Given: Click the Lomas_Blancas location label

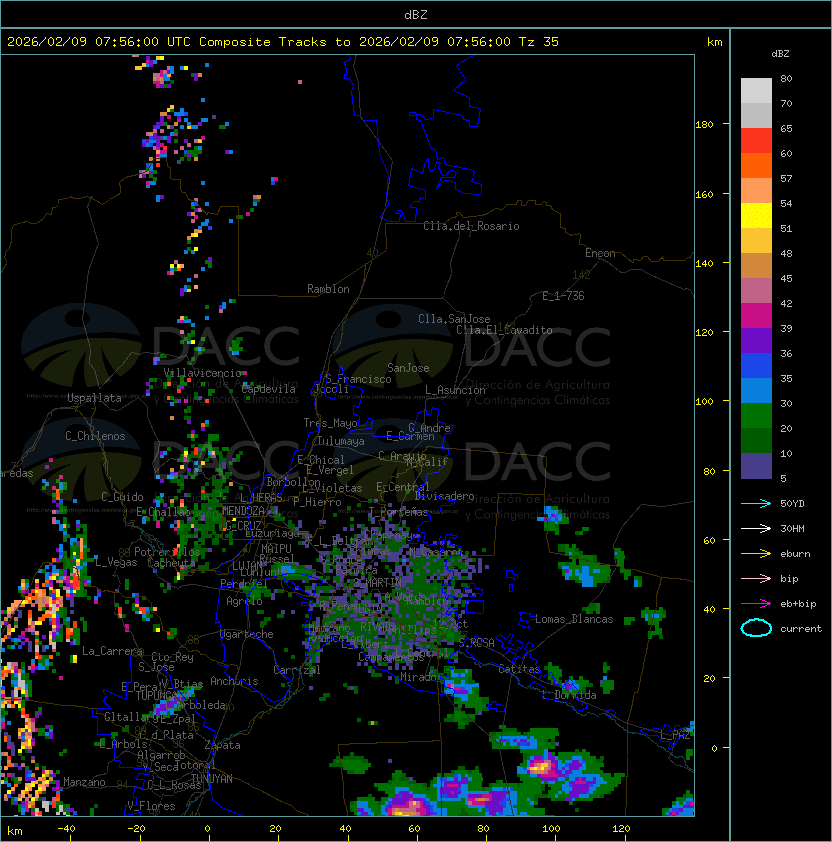Looking at the screenshot, I should coord(574,619).
